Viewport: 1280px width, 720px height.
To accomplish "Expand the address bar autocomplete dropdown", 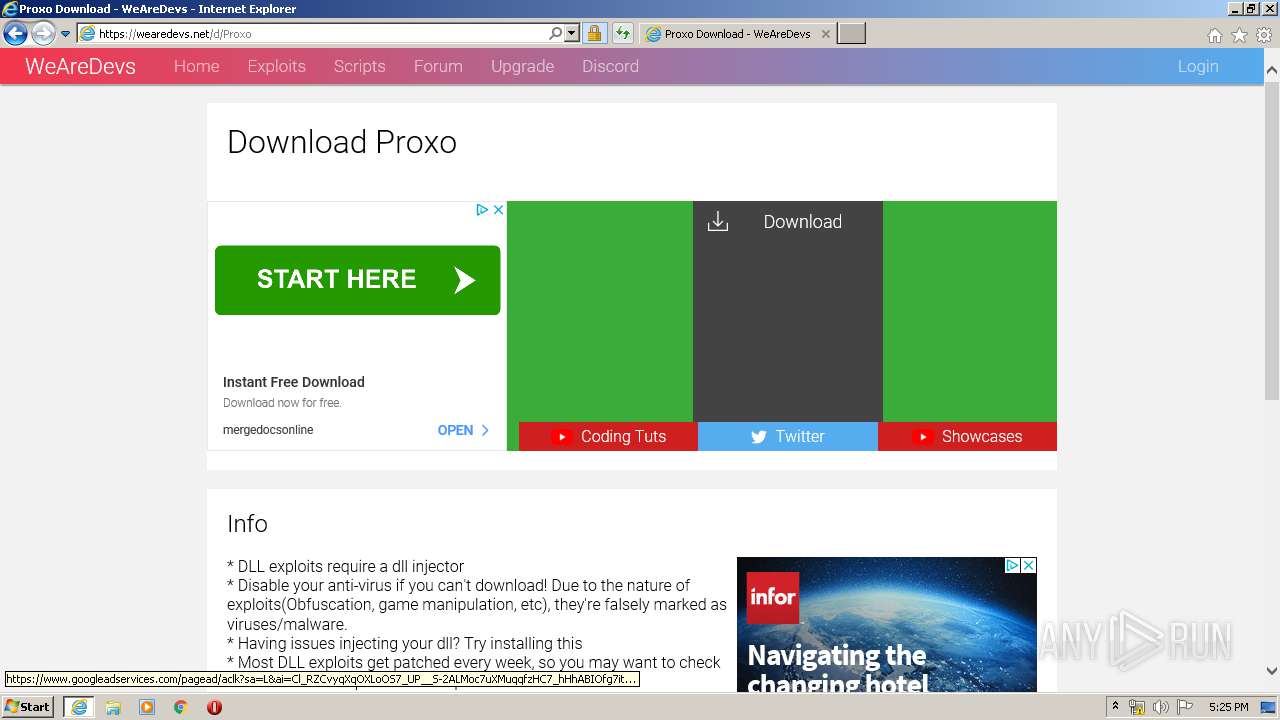I will [572, 33].
